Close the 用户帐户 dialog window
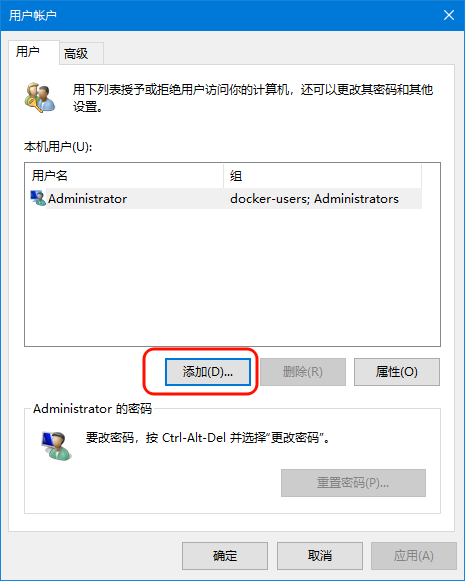This screenshot has width=465, height=581. click(449, 15)
